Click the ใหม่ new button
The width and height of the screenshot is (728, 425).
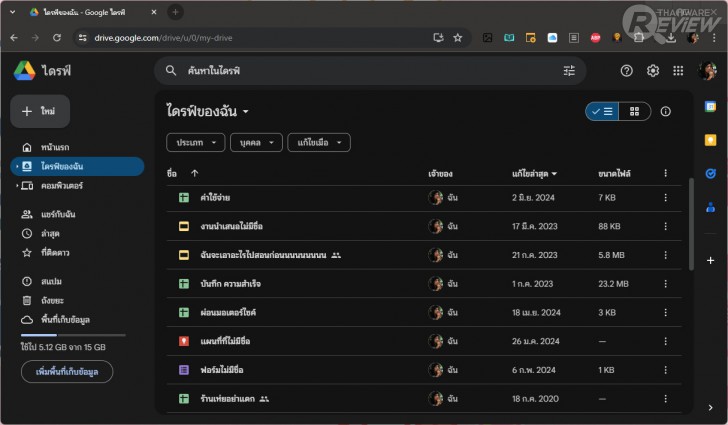coord(40,112)
